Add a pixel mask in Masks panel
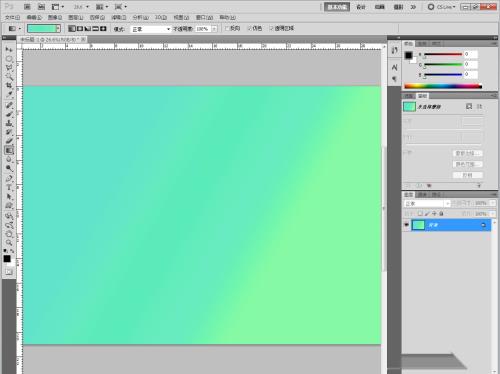The image size is (500, 374). click(469, 106)
